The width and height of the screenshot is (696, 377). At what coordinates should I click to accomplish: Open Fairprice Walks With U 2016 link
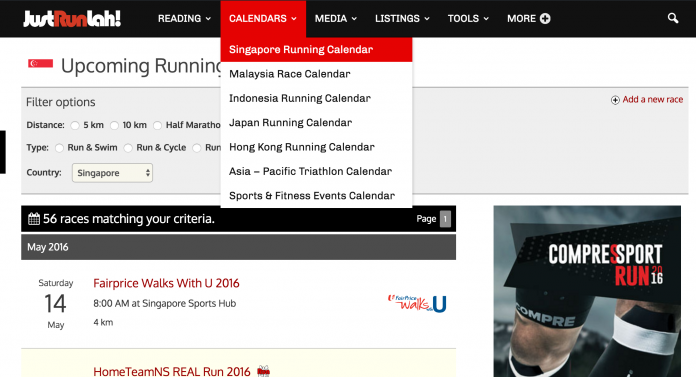(x=166, y=283)
